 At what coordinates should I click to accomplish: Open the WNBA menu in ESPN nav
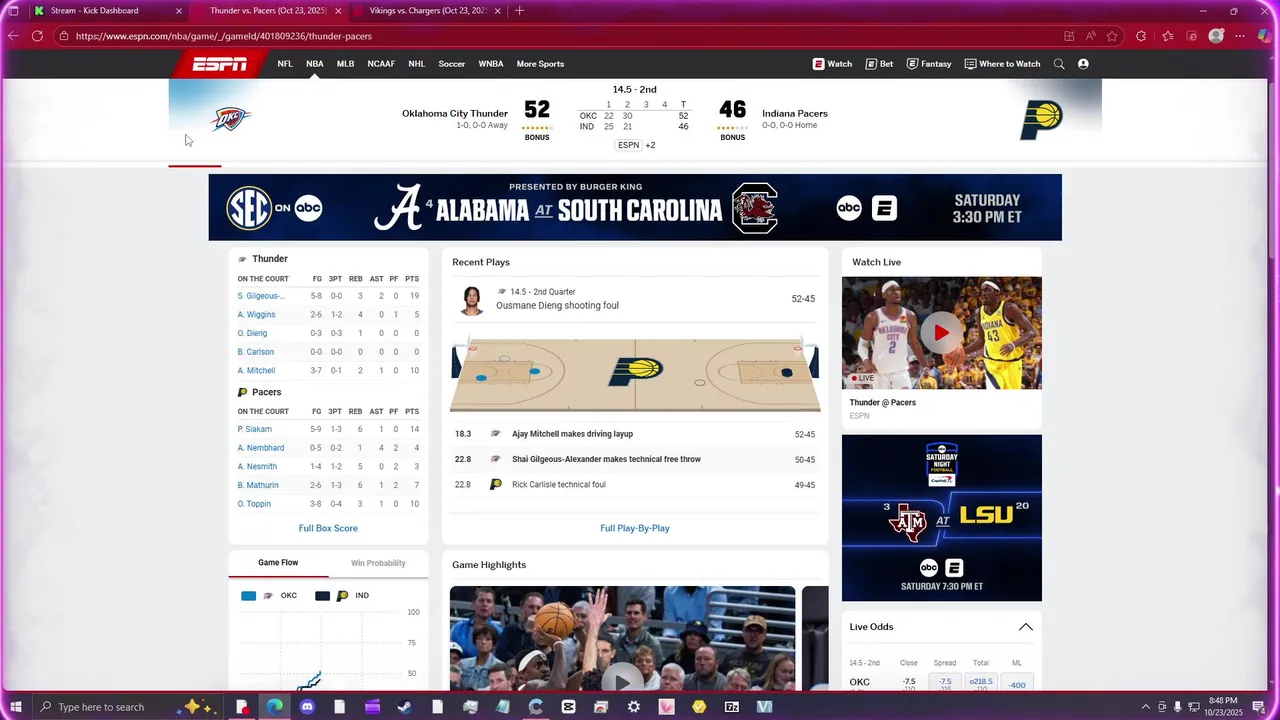coord(491,64)
